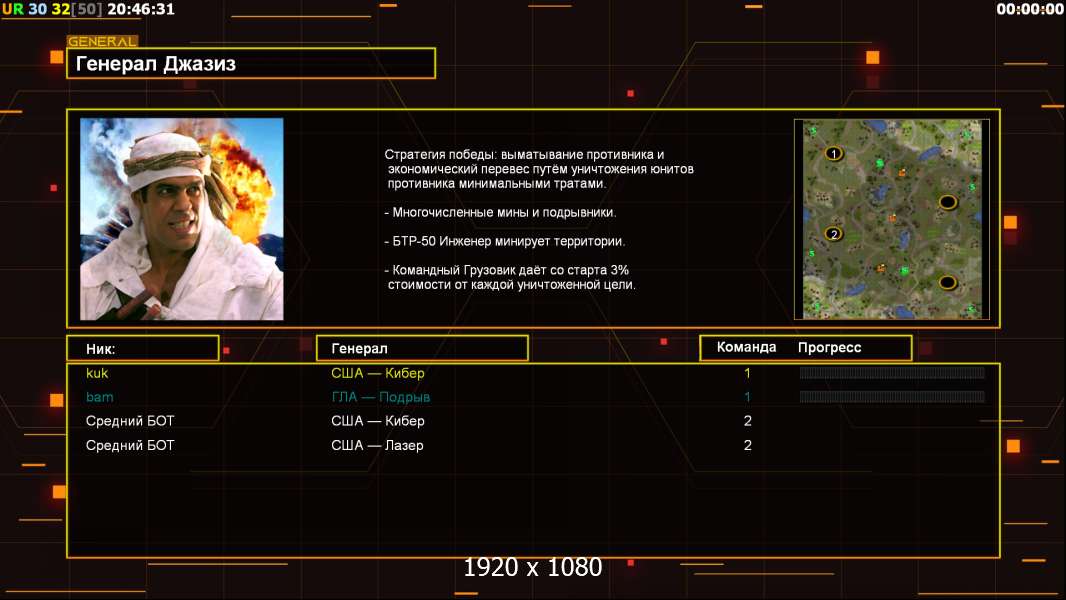The width and height of the screenshot is (1066, 600).
Task: Click the 20:46:31 clock overlay
Action: point(141,9)
